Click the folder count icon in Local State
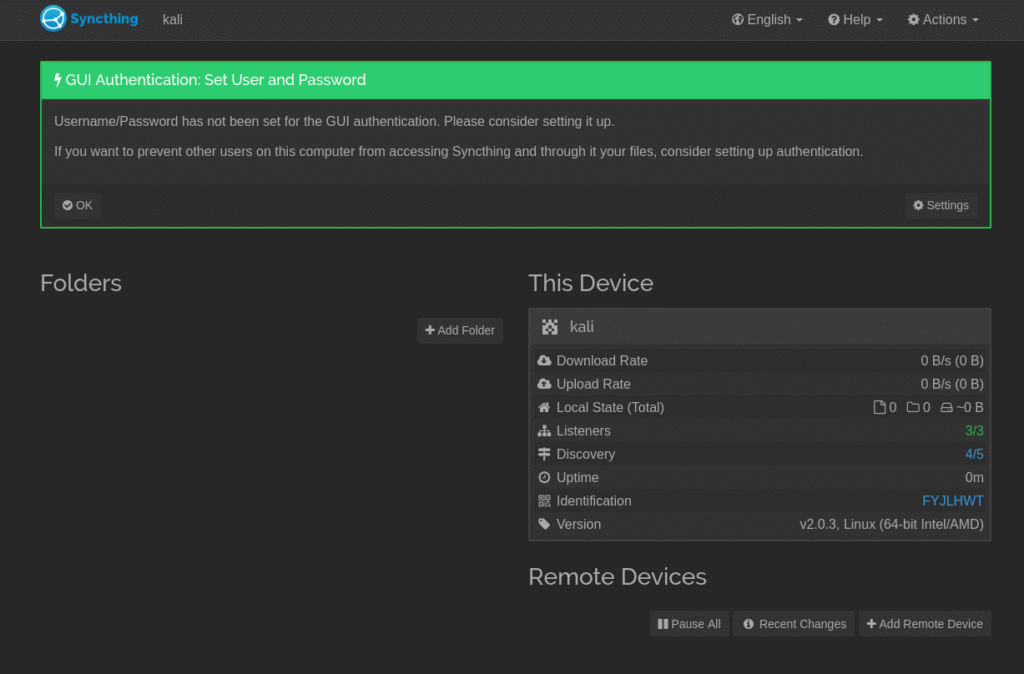 [x=913, y=408]
